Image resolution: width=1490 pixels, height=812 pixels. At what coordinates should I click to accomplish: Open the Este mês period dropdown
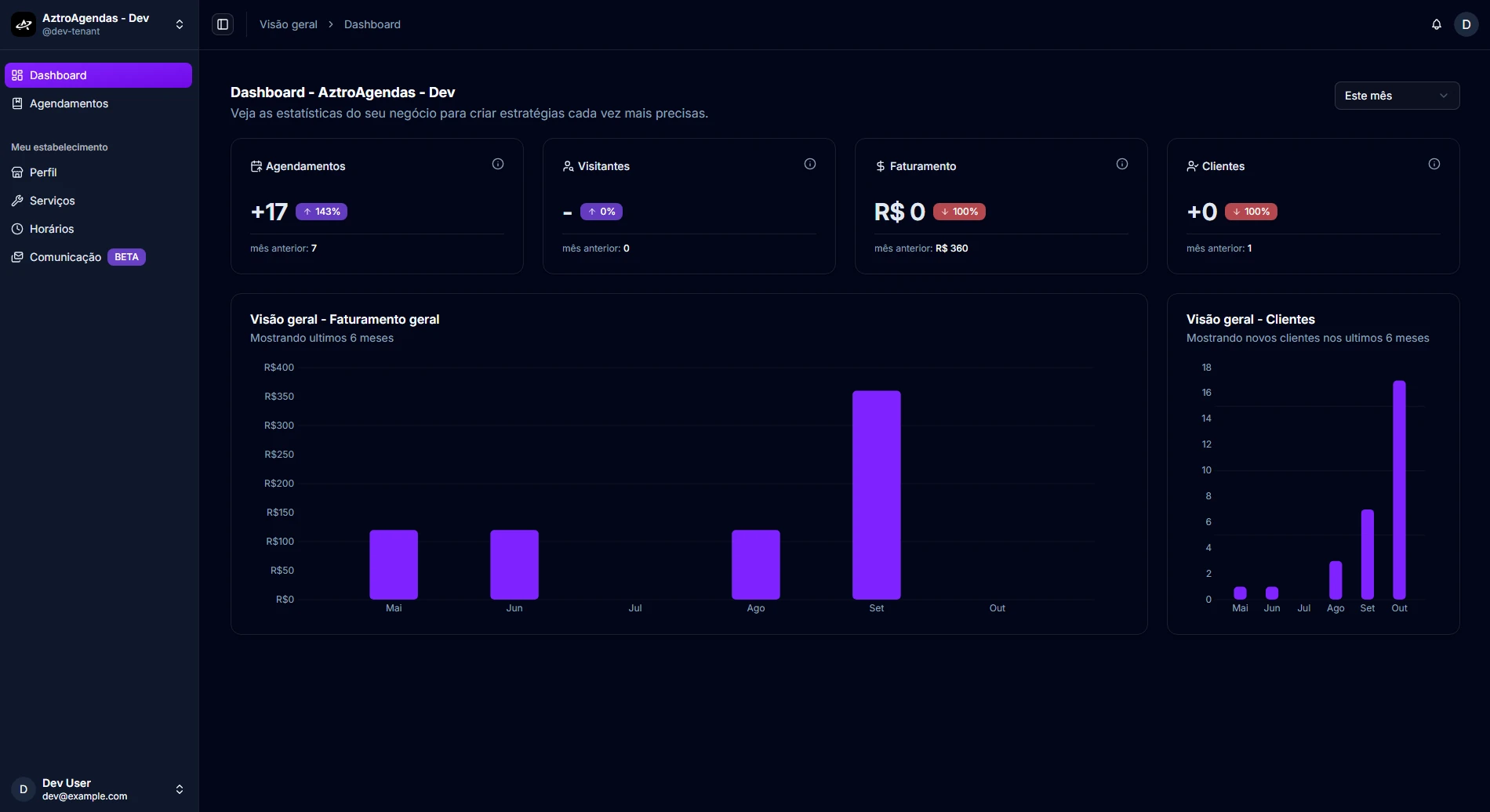(x=1397, y=96)
